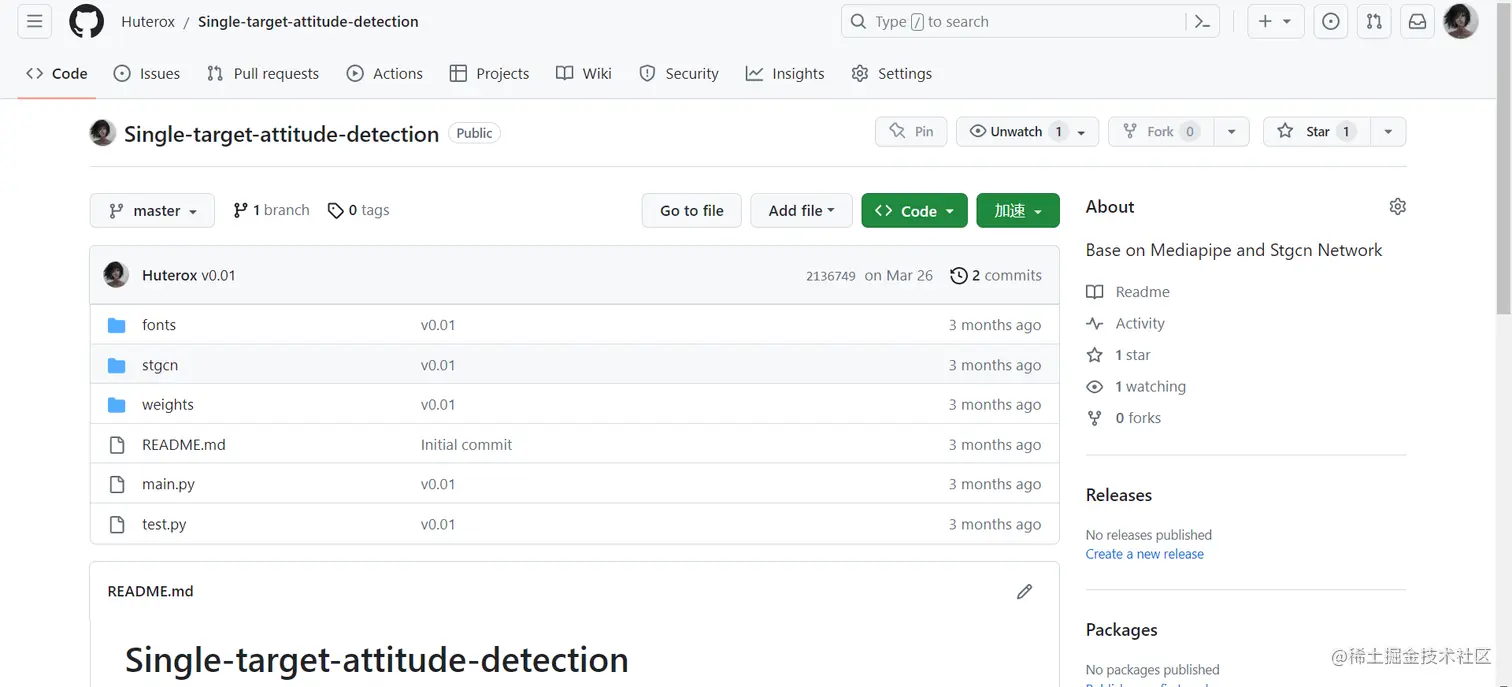This screenshot has width=1512, height=687.
Task: Open the Security tab
Action: 679,73
